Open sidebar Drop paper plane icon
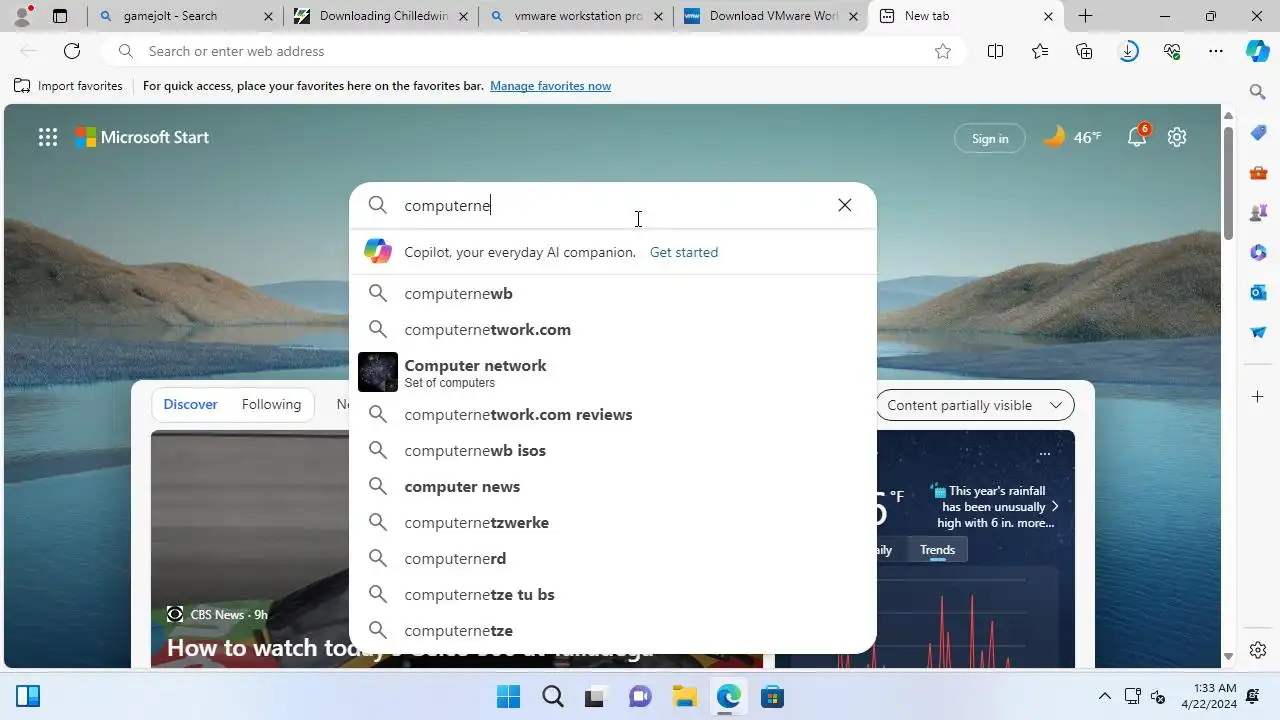 pyautogui.click(x=1258, y=332)
